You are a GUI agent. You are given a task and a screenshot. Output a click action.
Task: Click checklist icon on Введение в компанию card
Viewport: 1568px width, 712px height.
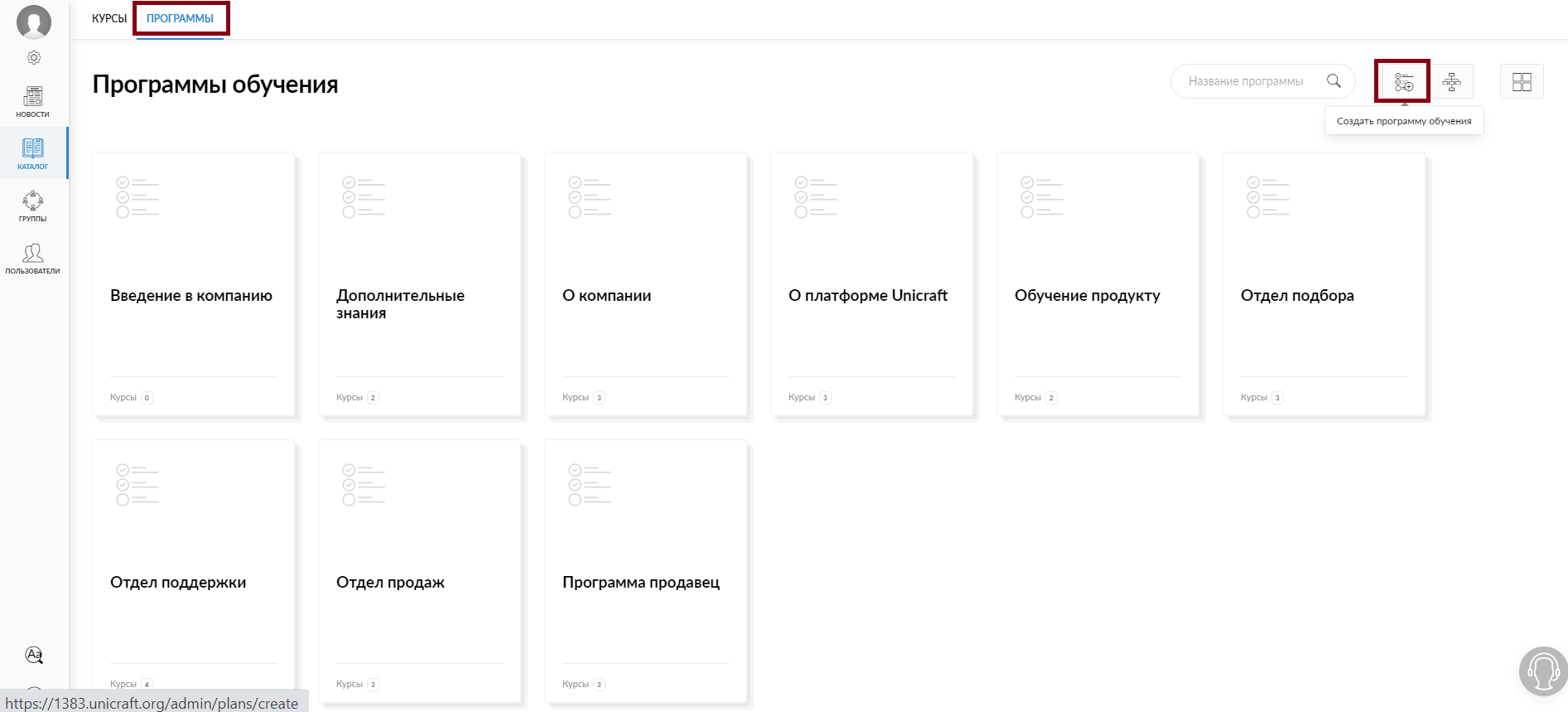(x=138, y=197)
